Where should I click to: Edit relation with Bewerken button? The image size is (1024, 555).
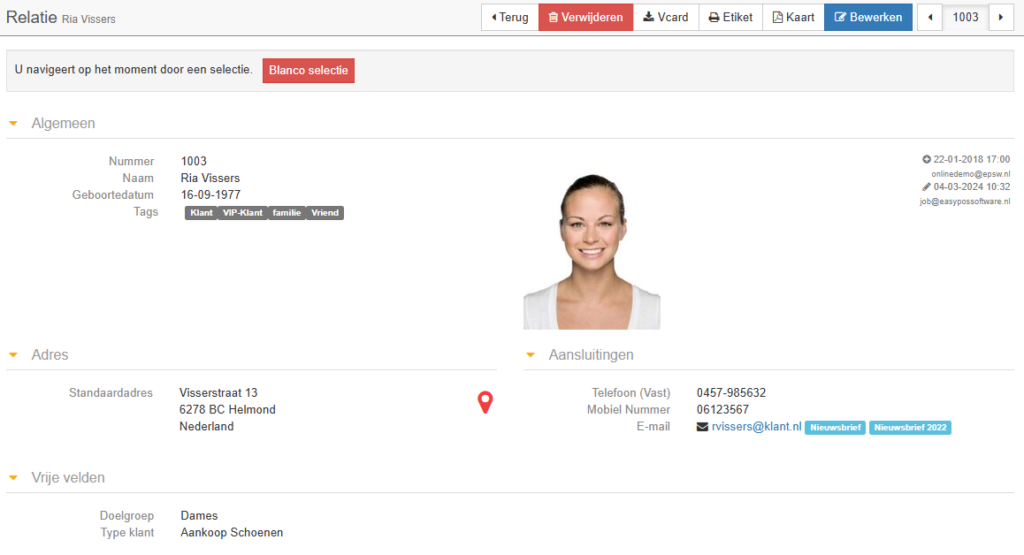tap(868, 18)
